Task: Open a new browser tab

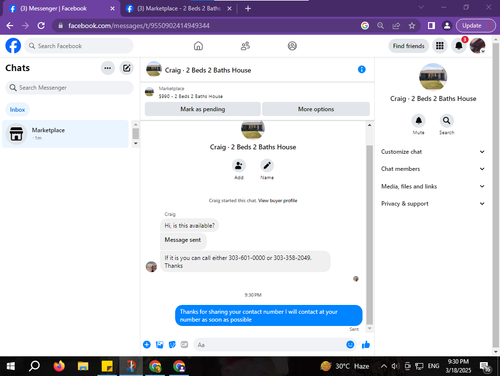Action: [x=248, y=9]
